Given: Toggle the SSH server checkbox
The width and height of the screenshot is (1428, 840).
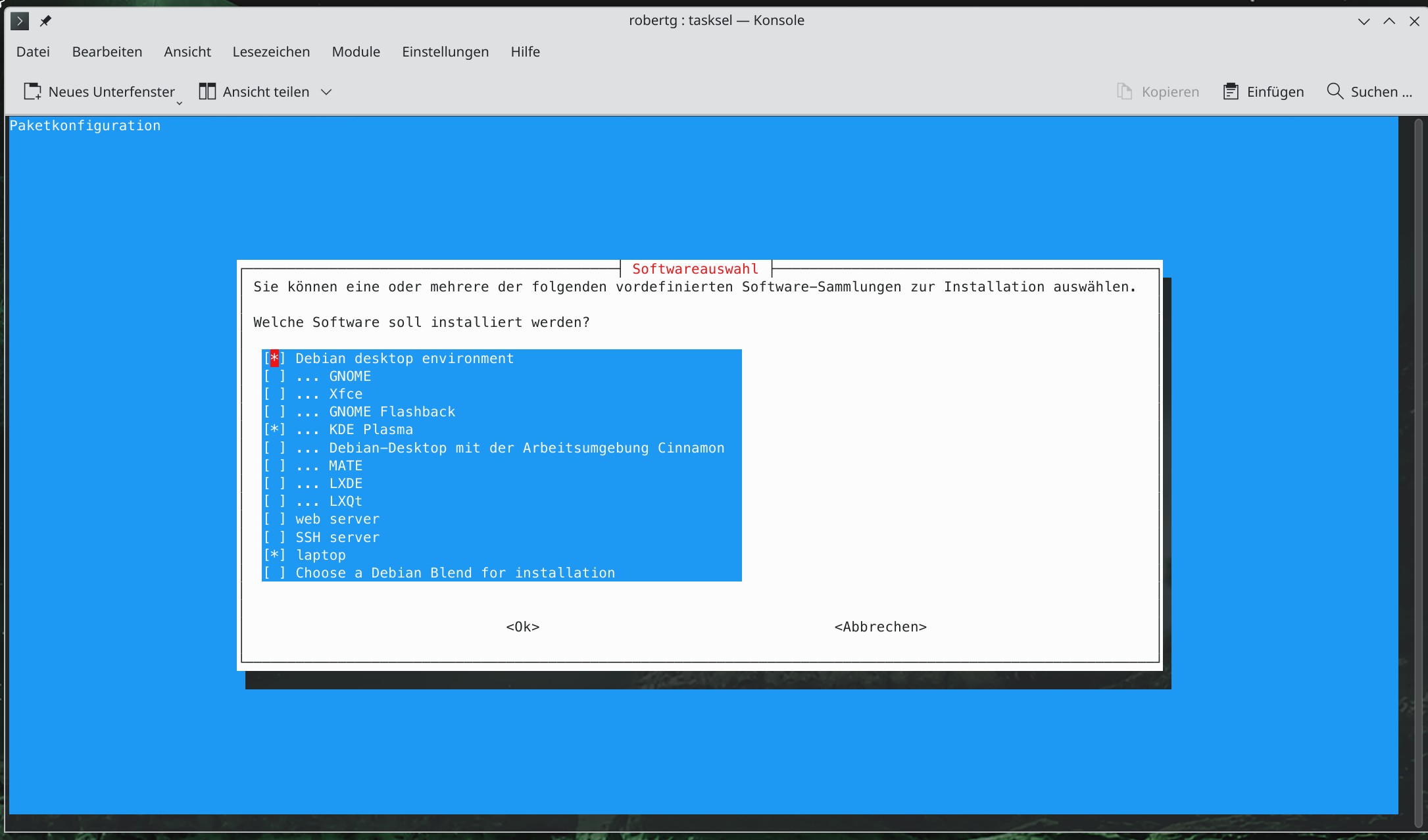Looking at the screenshot, I should (x=274, y=537).
